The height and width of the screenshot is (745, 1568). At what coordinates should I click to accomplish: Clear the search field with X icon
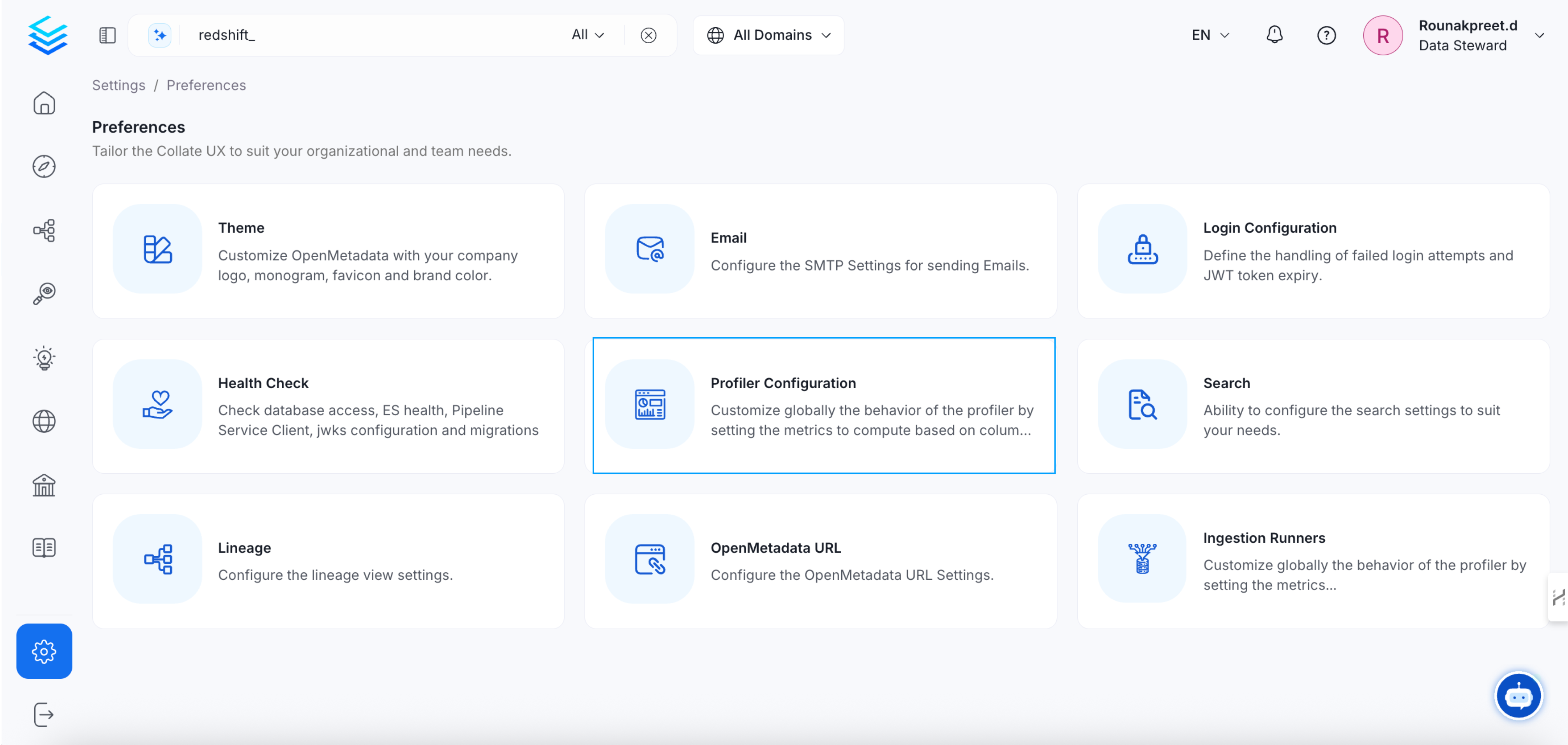[648, 35]
